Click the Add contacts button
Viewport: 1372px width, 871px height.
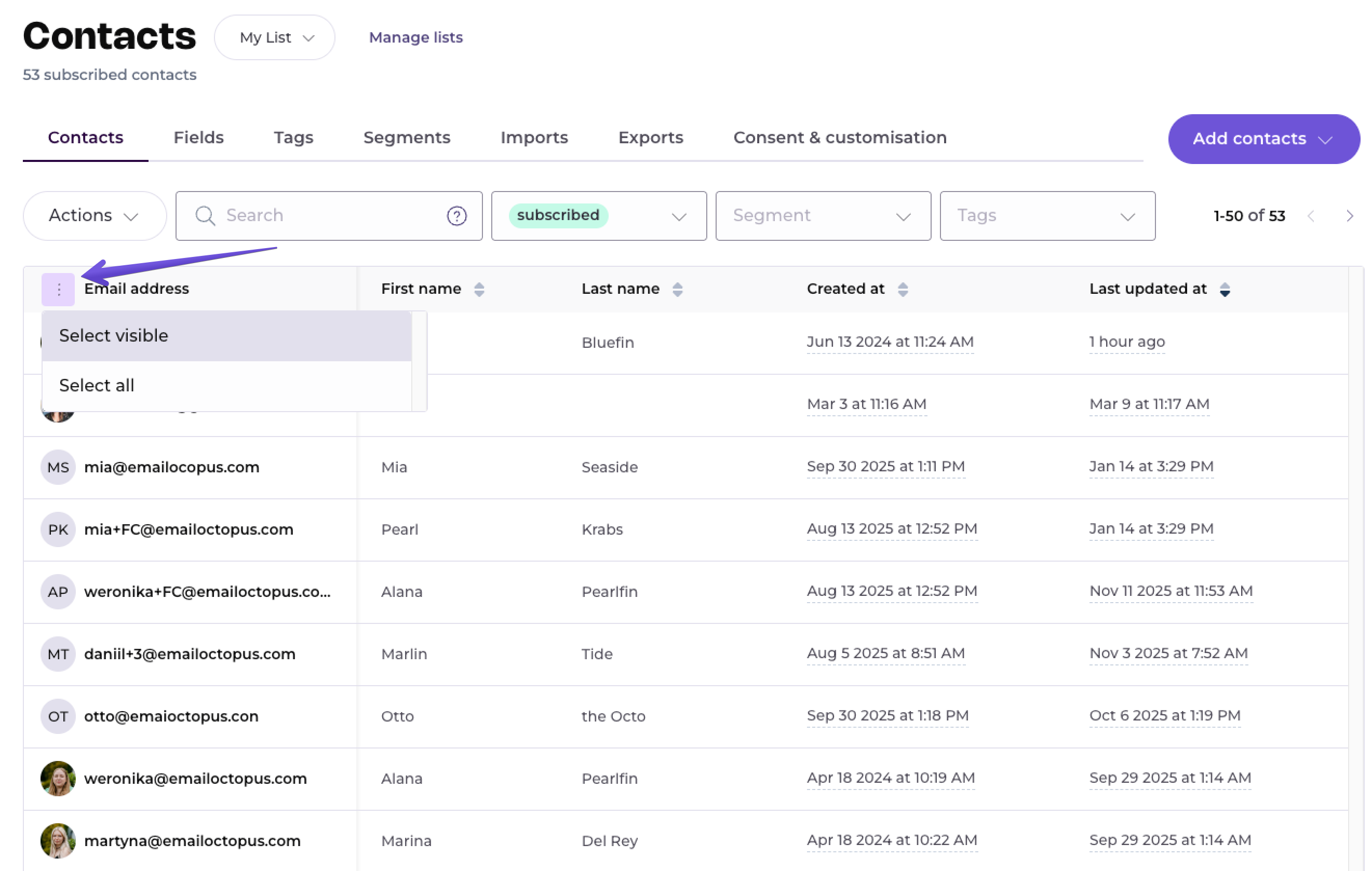pyautogui.click(x=1262, y=139)
